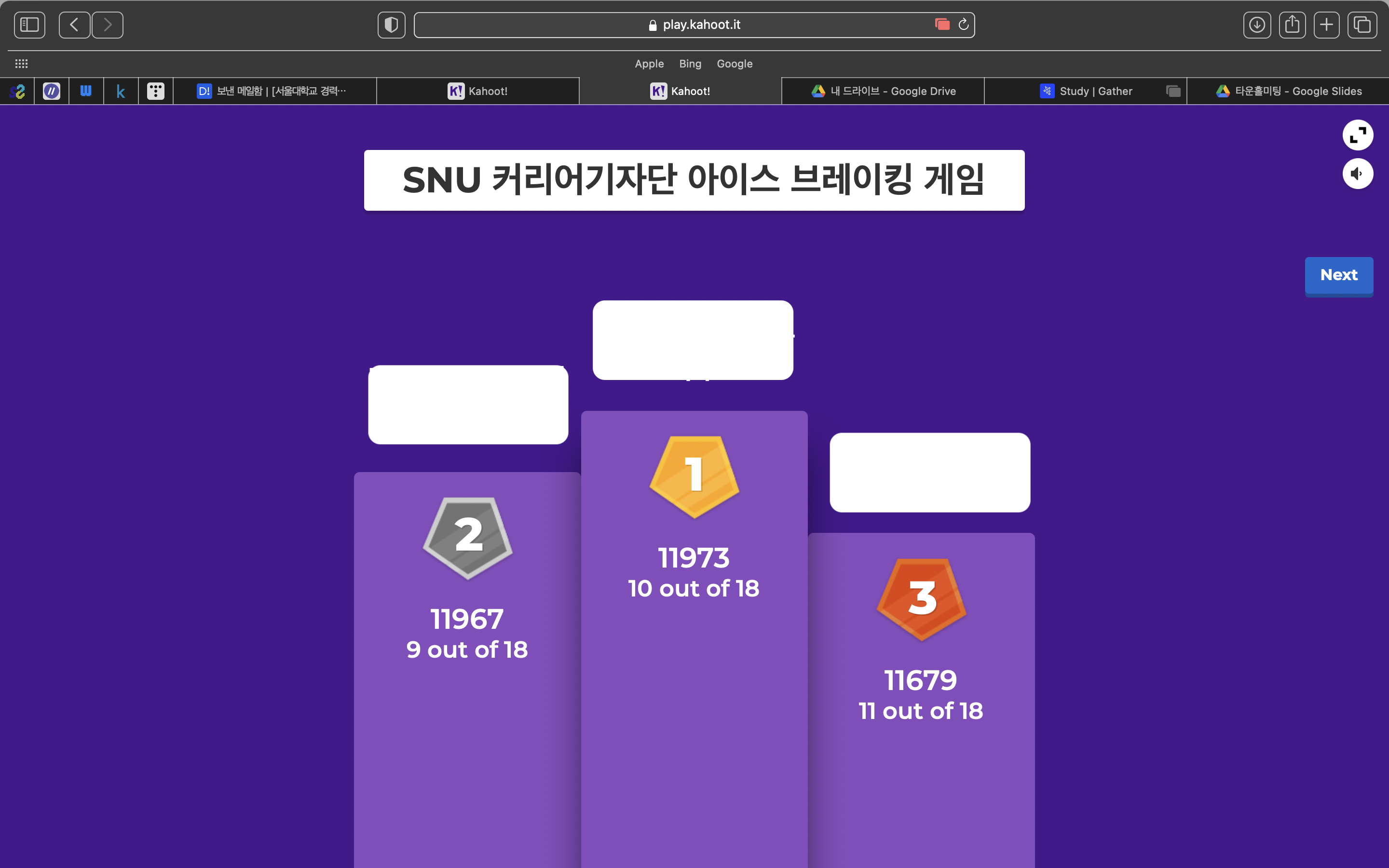Viewport: 1389px width, 868px height.
Task: Go back using the back arrow
Action: [x=75, y=25]
